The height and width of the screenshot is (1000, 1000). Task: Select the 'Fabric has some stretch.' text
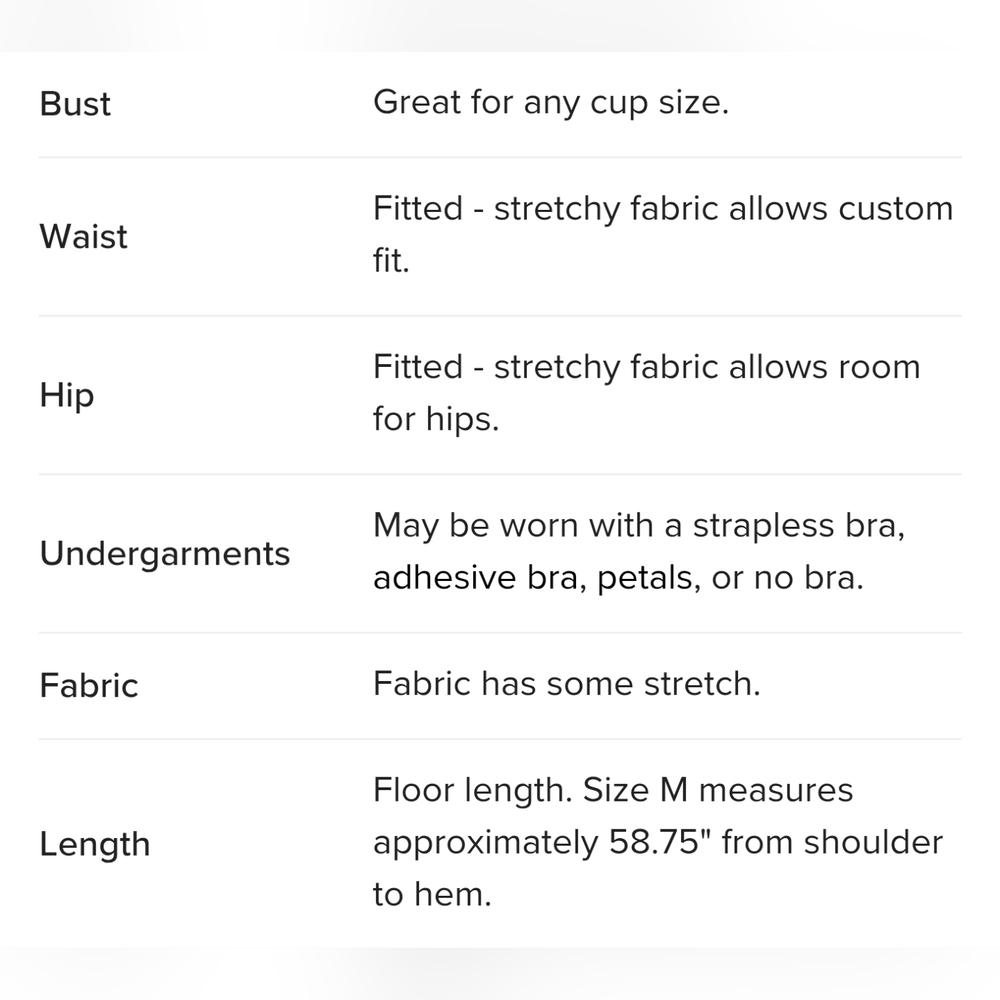(567, 684)
